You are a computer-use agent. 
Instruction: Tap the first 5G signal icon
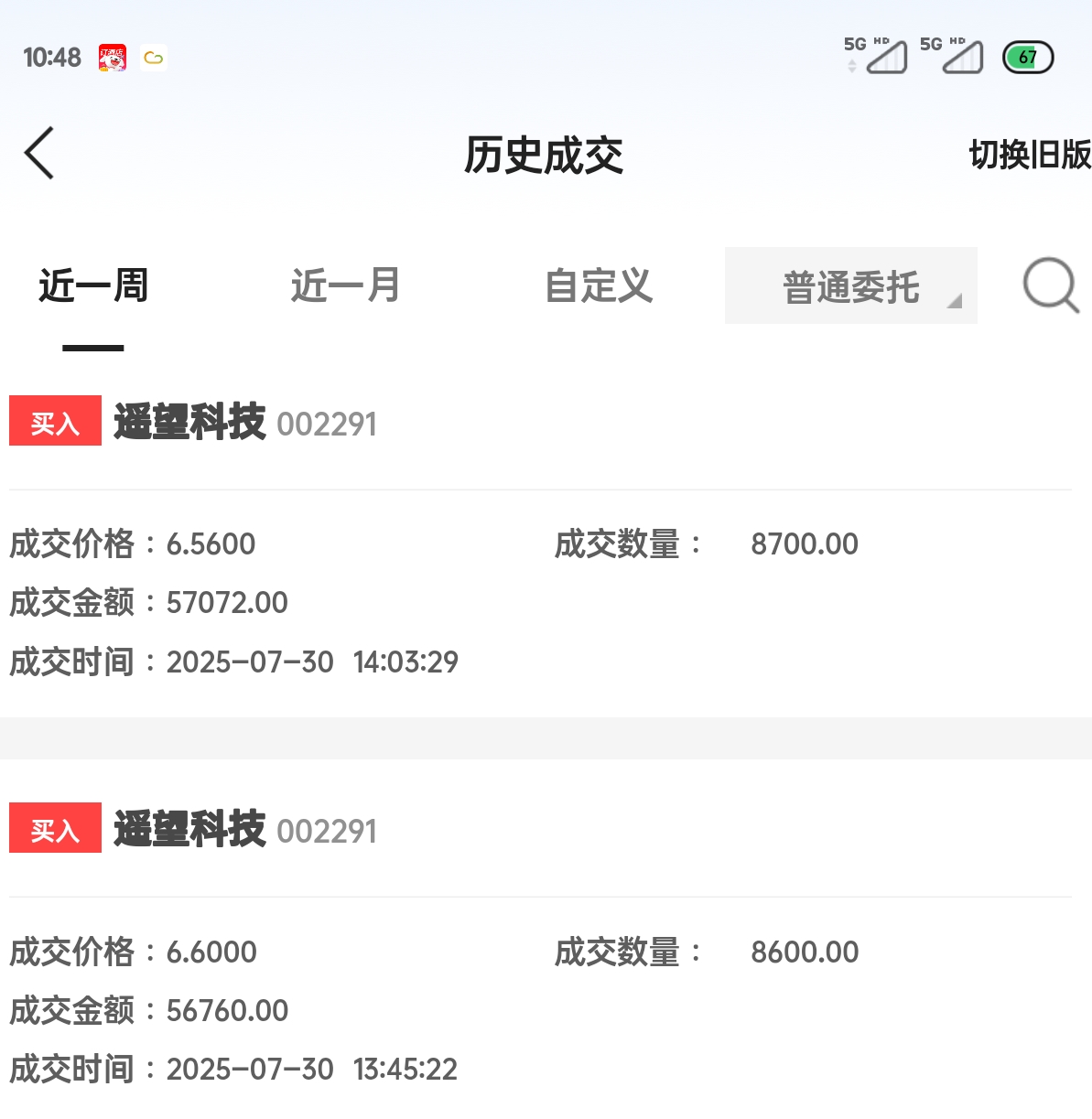(x=876, y=55)
